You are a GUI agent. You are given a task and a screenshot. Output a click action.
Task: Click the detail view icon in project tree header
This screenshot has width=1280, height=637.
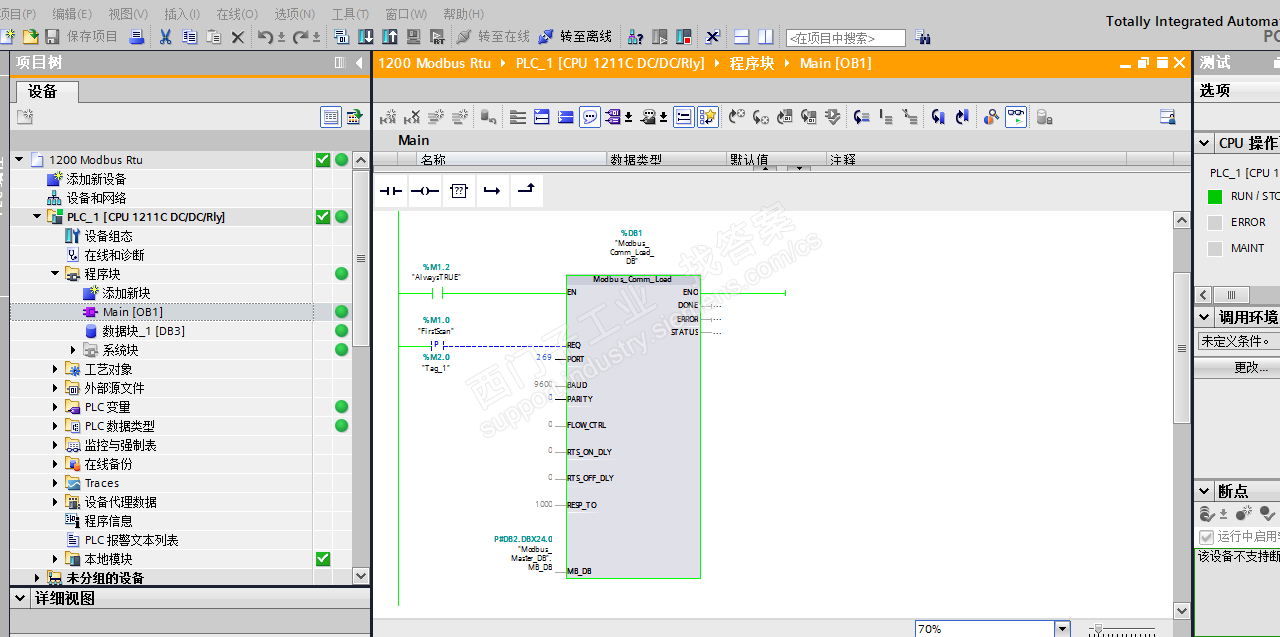tap(331, 117)
